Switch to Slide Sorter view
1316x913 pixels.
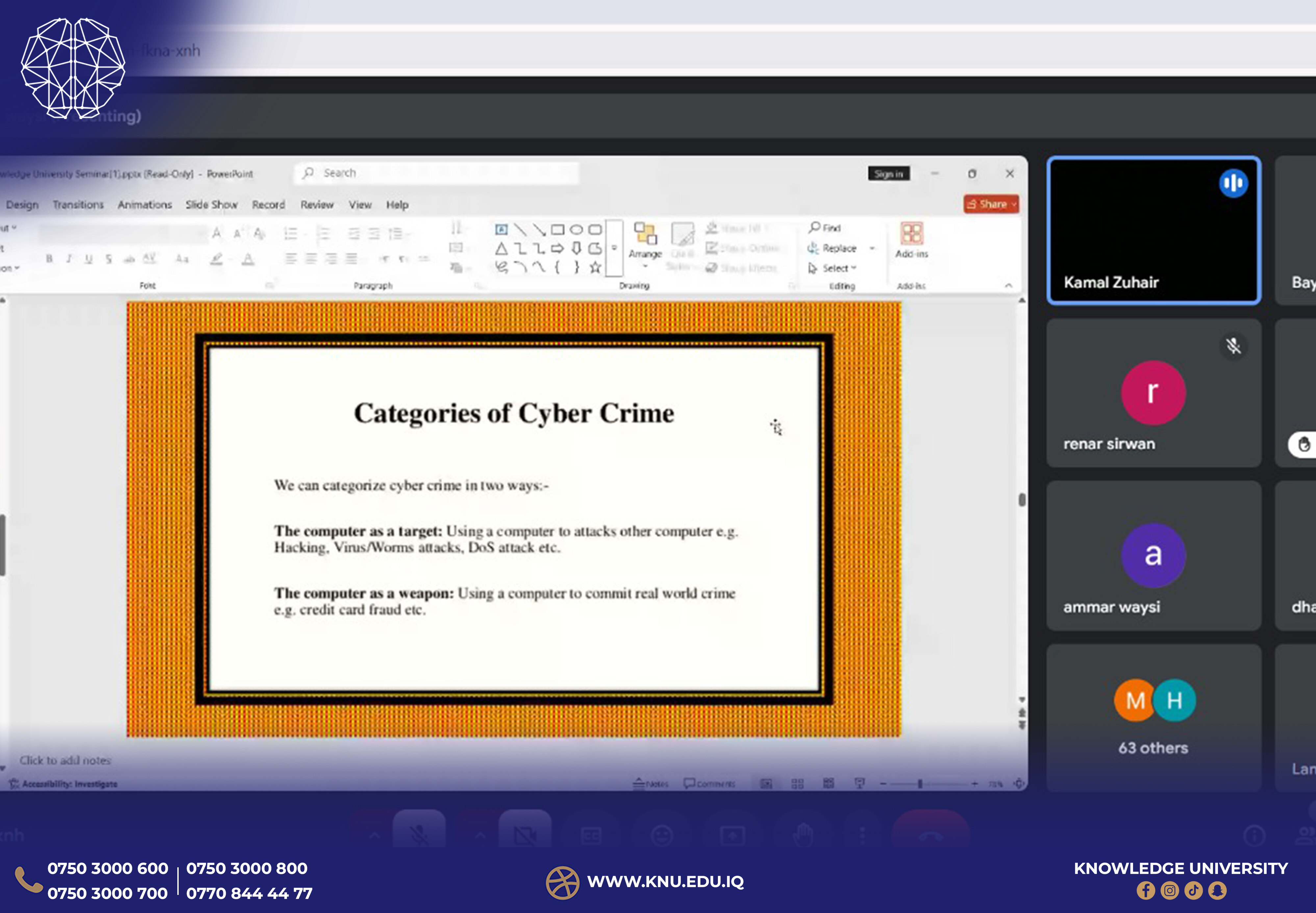click(x=797, y=784)
